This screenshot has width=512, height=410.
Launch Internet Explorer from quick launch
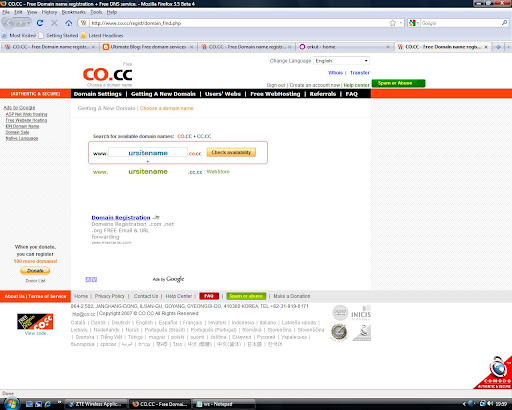click(x=47, y=404)
